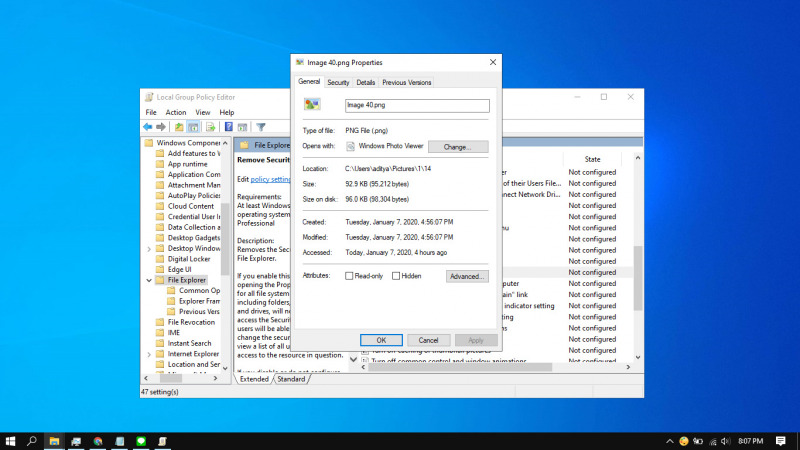This screenshot has height=450, width=800.
Task: Click the network tray icon
Action: pos(713,441)
